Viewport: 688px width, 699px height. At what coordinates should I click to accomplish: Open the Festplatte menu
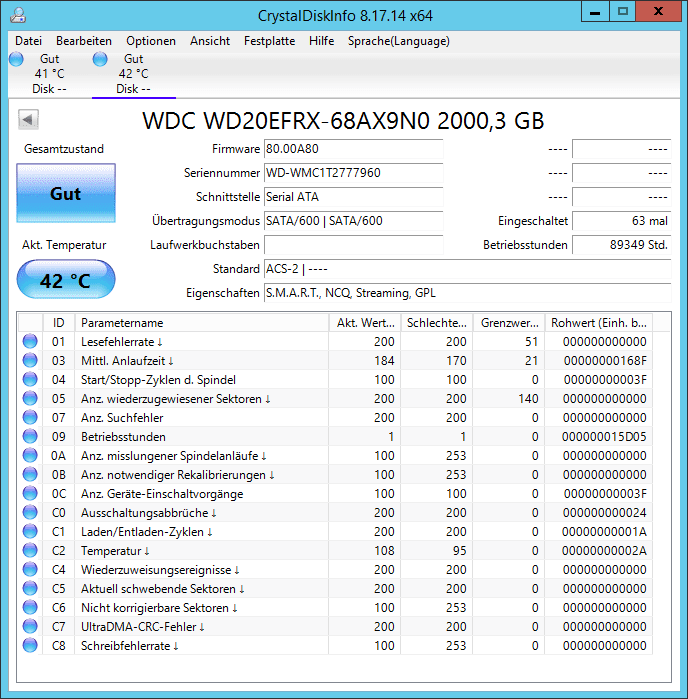[269, 41]
